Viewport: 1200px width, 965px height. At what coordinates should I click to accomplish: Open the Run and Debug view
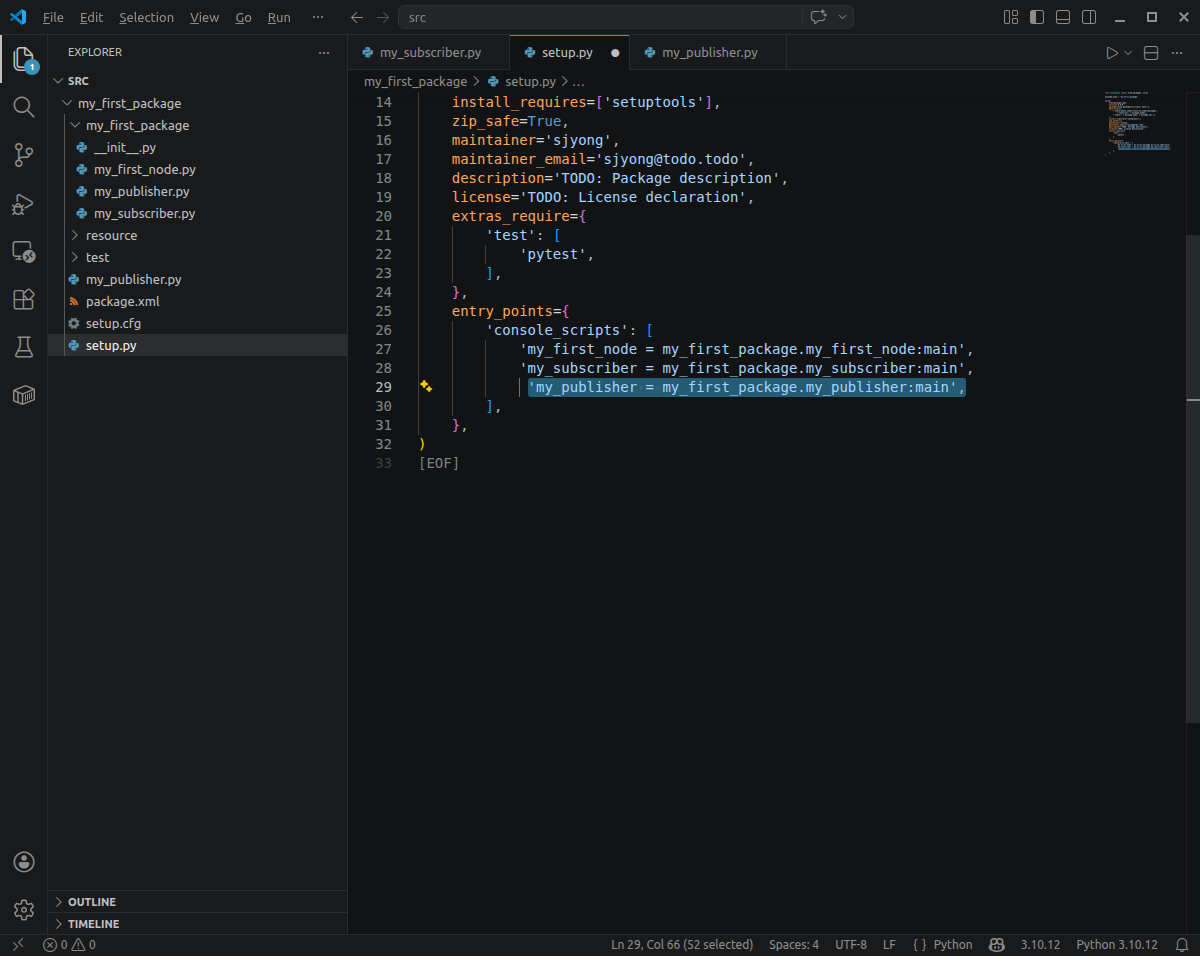[x=24, y=203]
